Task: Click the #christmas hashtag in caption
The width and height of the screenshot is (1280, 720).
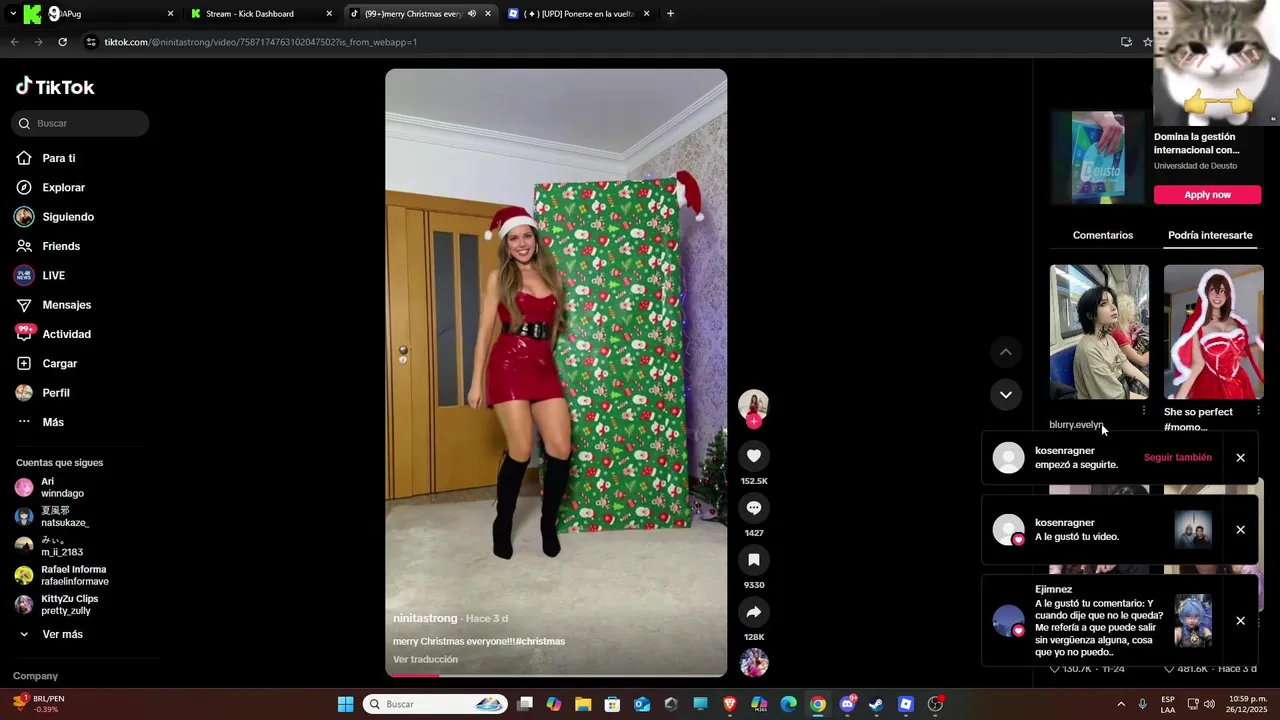Action: [540, 641]
